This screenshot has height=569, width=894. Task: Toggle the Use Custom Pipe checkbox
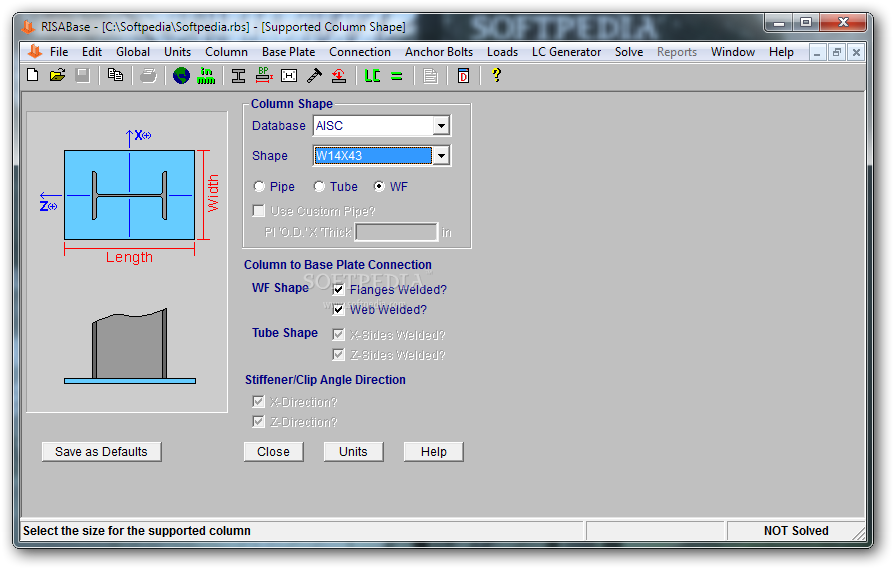coord(259,211)
